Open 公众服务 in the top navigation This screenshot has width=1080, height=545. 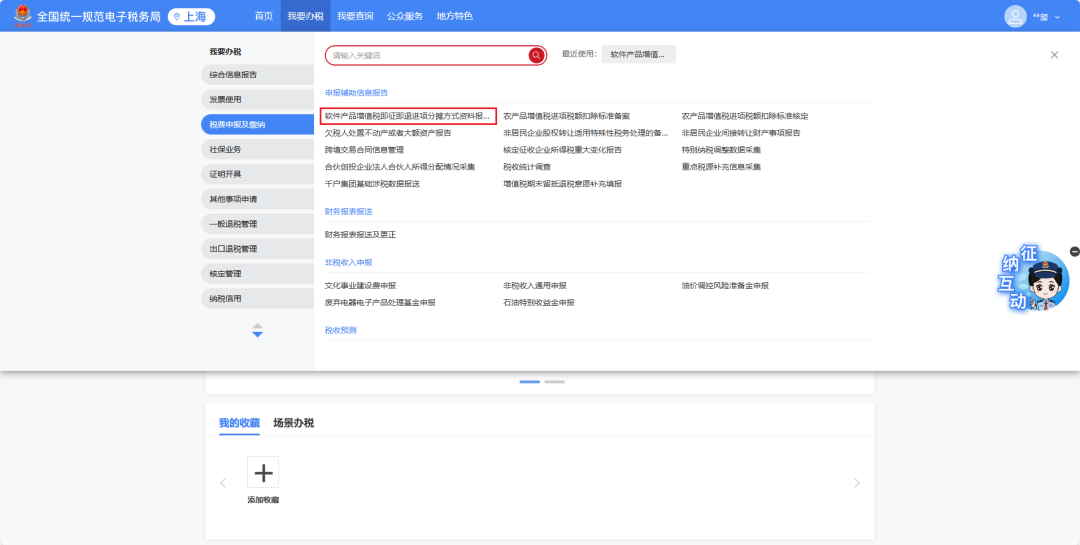405,16
